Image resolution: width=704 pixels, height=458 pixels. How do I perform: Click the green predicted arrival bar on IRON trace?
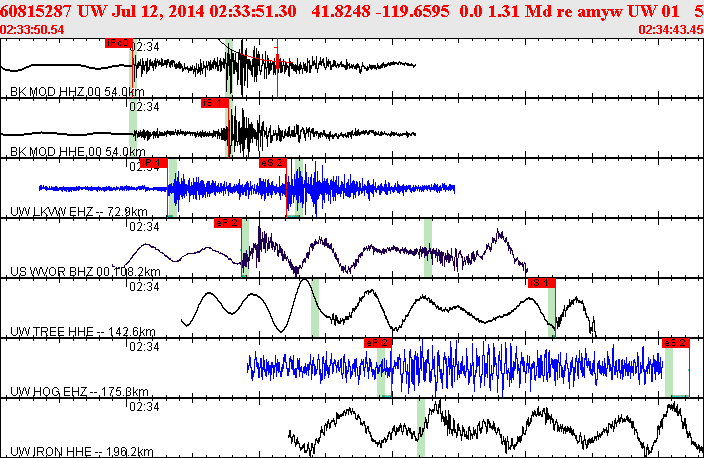pyautogui.click(x=421, y=428)
